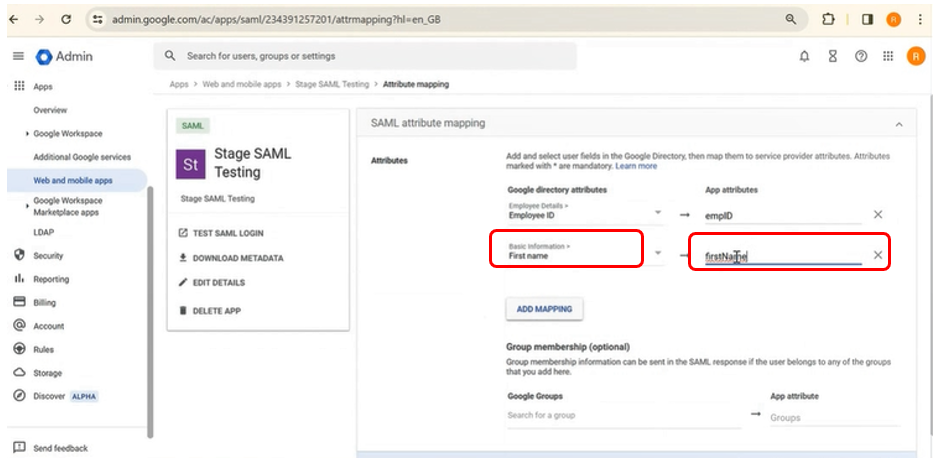Click the Groups app attribute field
939x460 pixels.
834,417
